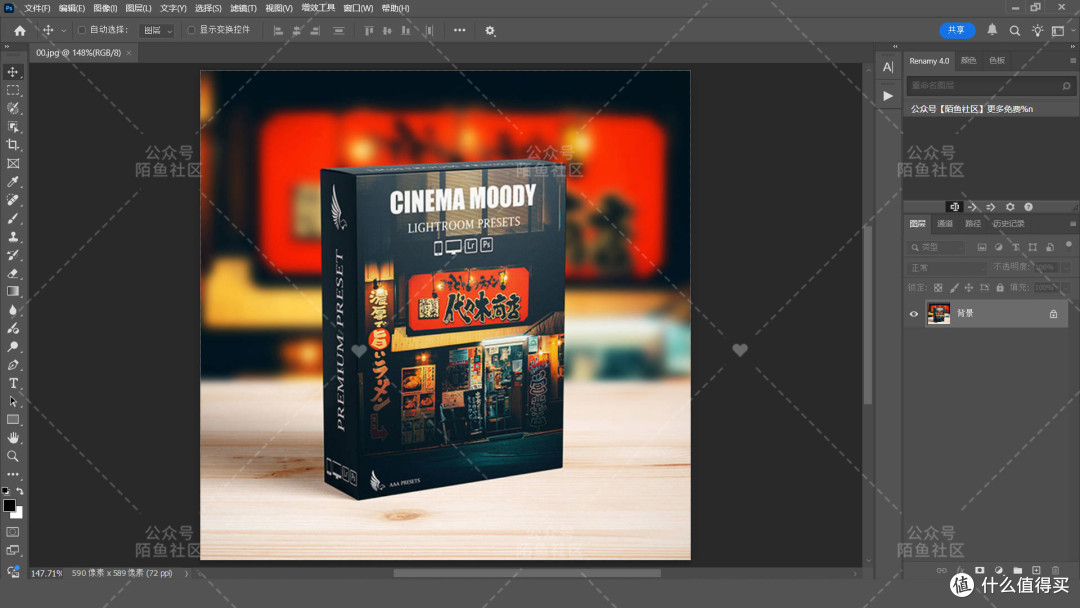Open the blend mode dropdown (正常)
Screen dimensions: 1080x608
tap(947, 267)
